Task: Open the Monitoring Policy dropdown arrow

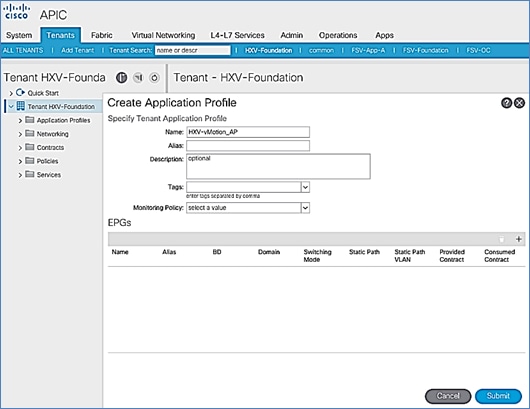Action: click(305, 208)
